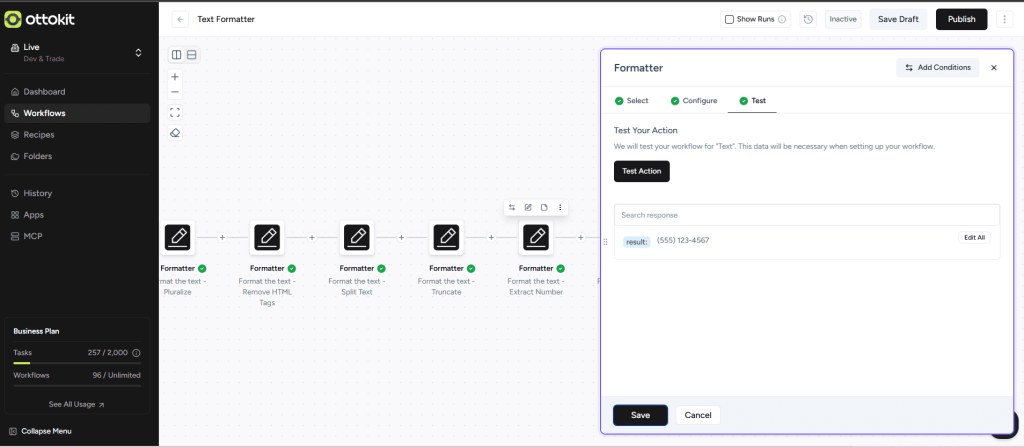Viewport: 1024px width, 447px height.
Task: Click the Search response input field
Action: pos(806,215)
